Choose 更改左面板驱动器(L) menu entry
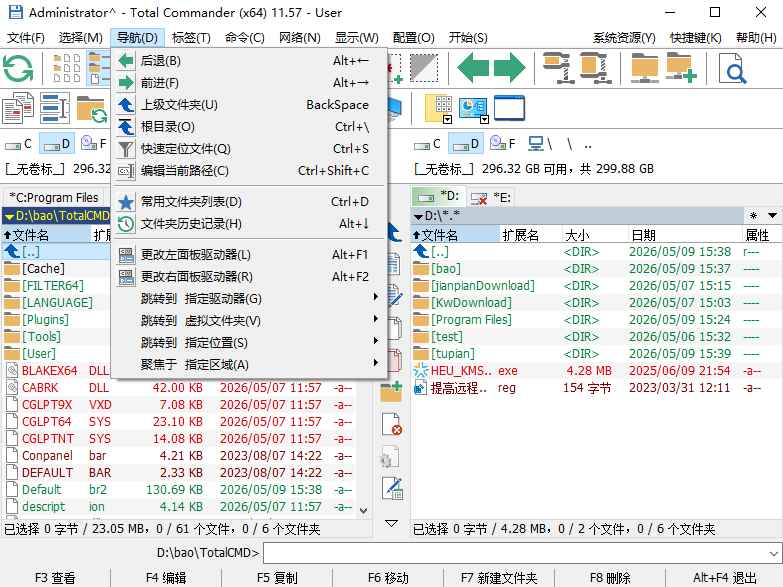The image size is (783, 587). [250, 255]
